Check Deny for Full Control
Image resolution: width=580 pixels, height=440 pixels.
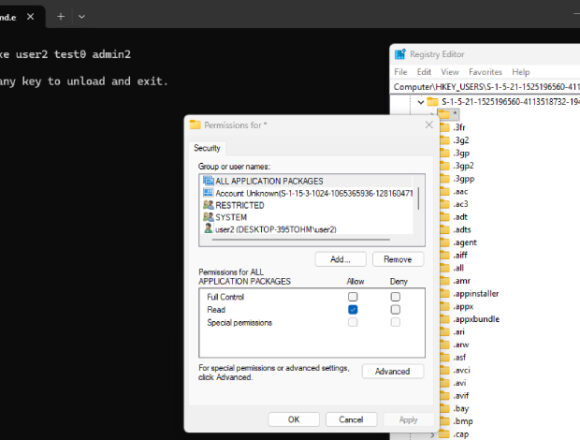point(395,297)
